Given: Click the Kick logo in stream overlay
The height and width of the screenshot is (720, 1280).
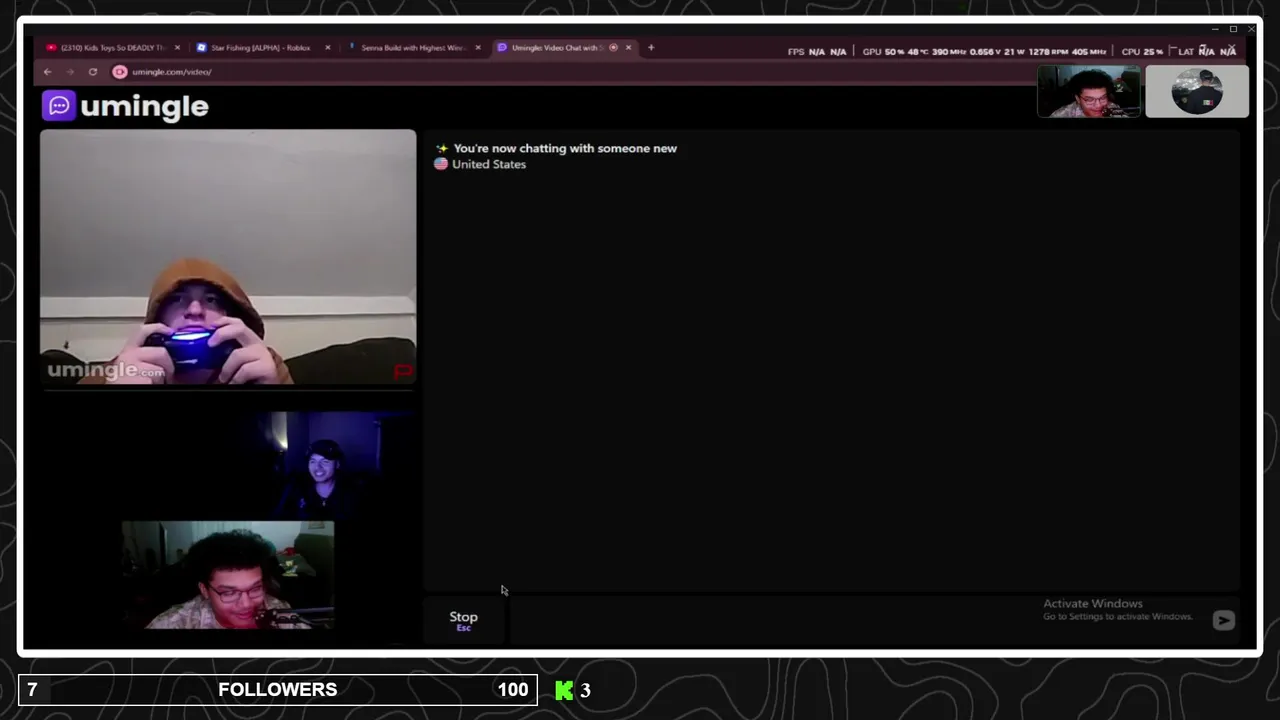Looking at the screenshot, I should (564, 690).
